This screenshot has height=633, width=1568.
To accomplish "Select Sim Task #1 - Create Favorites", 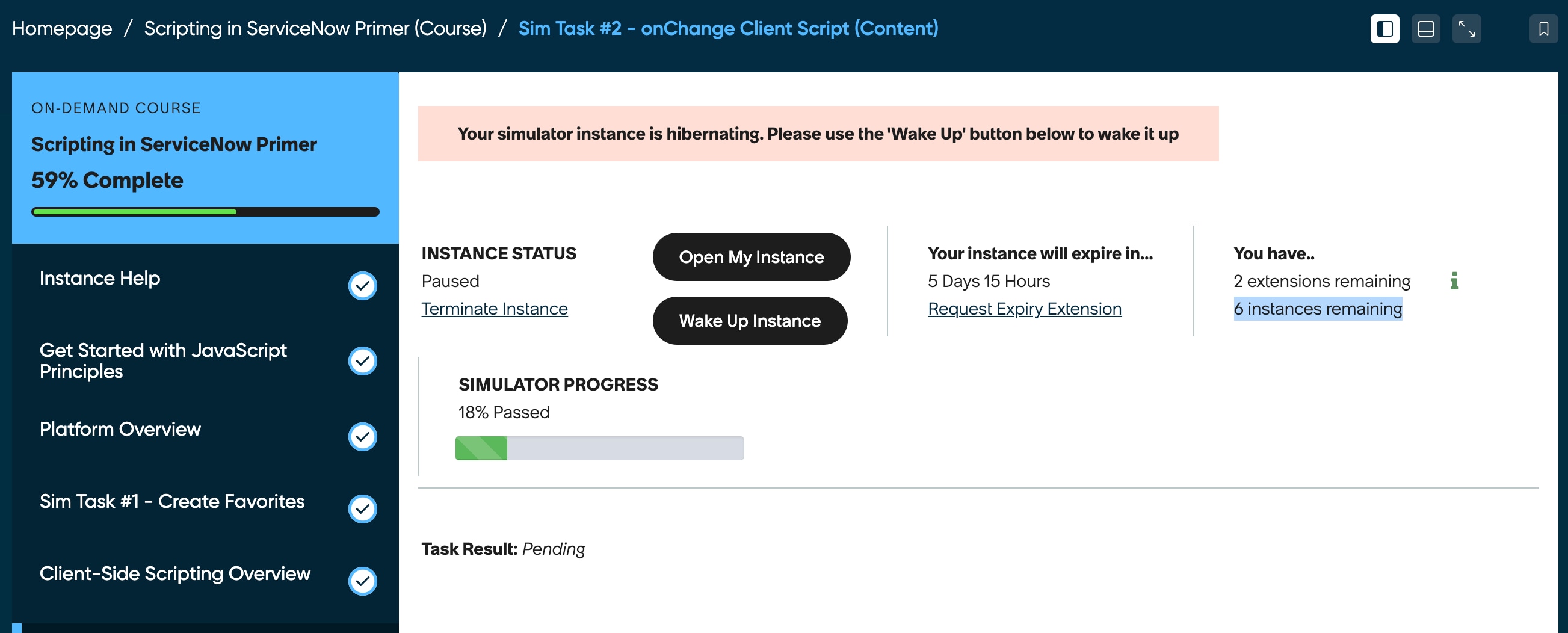I will (x=171, y=501).
